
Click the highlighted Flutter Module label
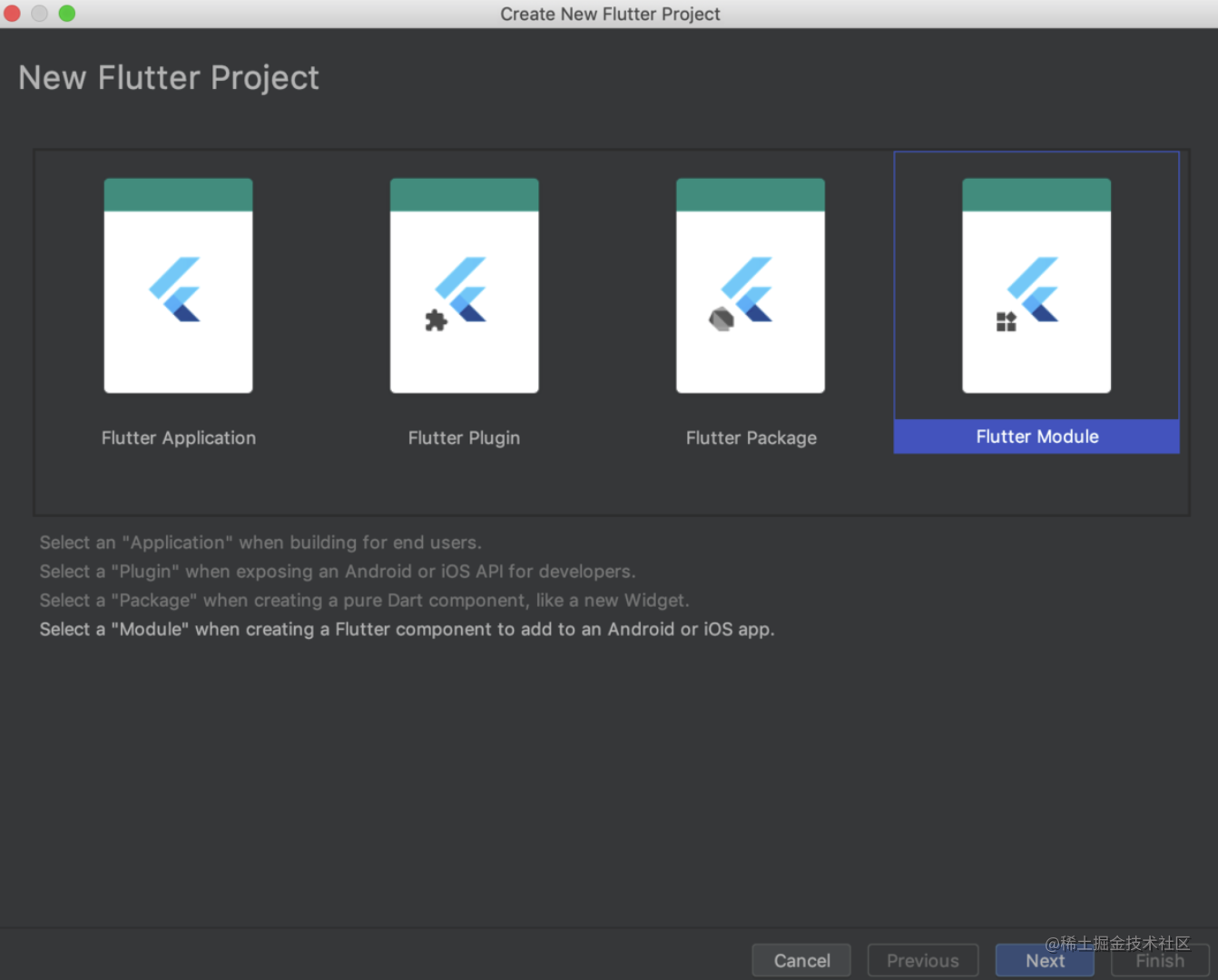[1036, 436]
